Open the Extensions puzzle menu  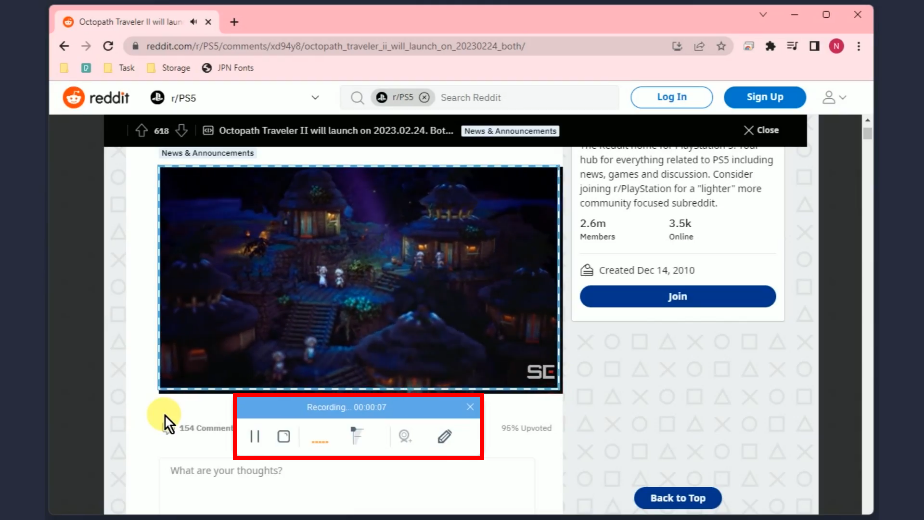pos(770,46)
